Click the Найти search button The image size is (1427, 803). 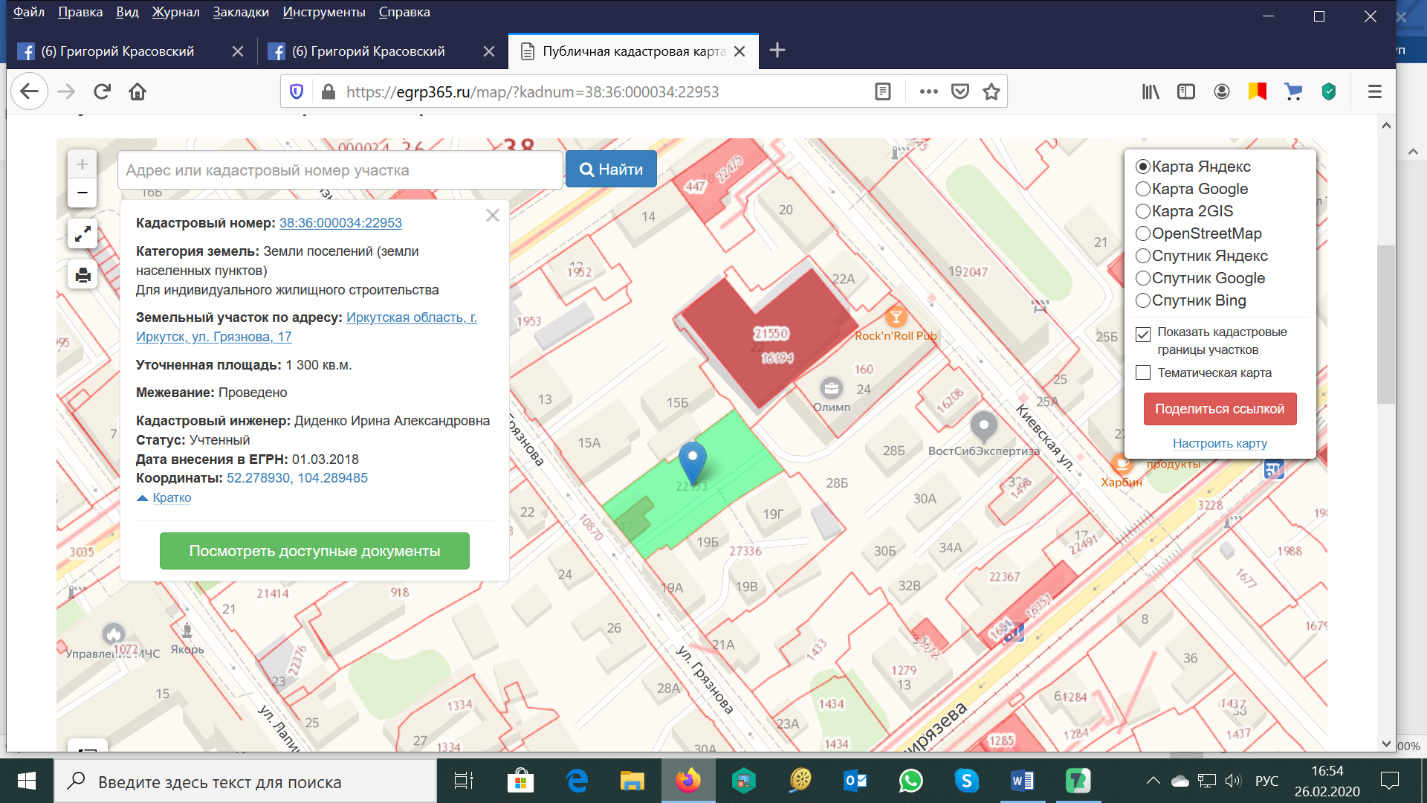click(x=611, y=169)
